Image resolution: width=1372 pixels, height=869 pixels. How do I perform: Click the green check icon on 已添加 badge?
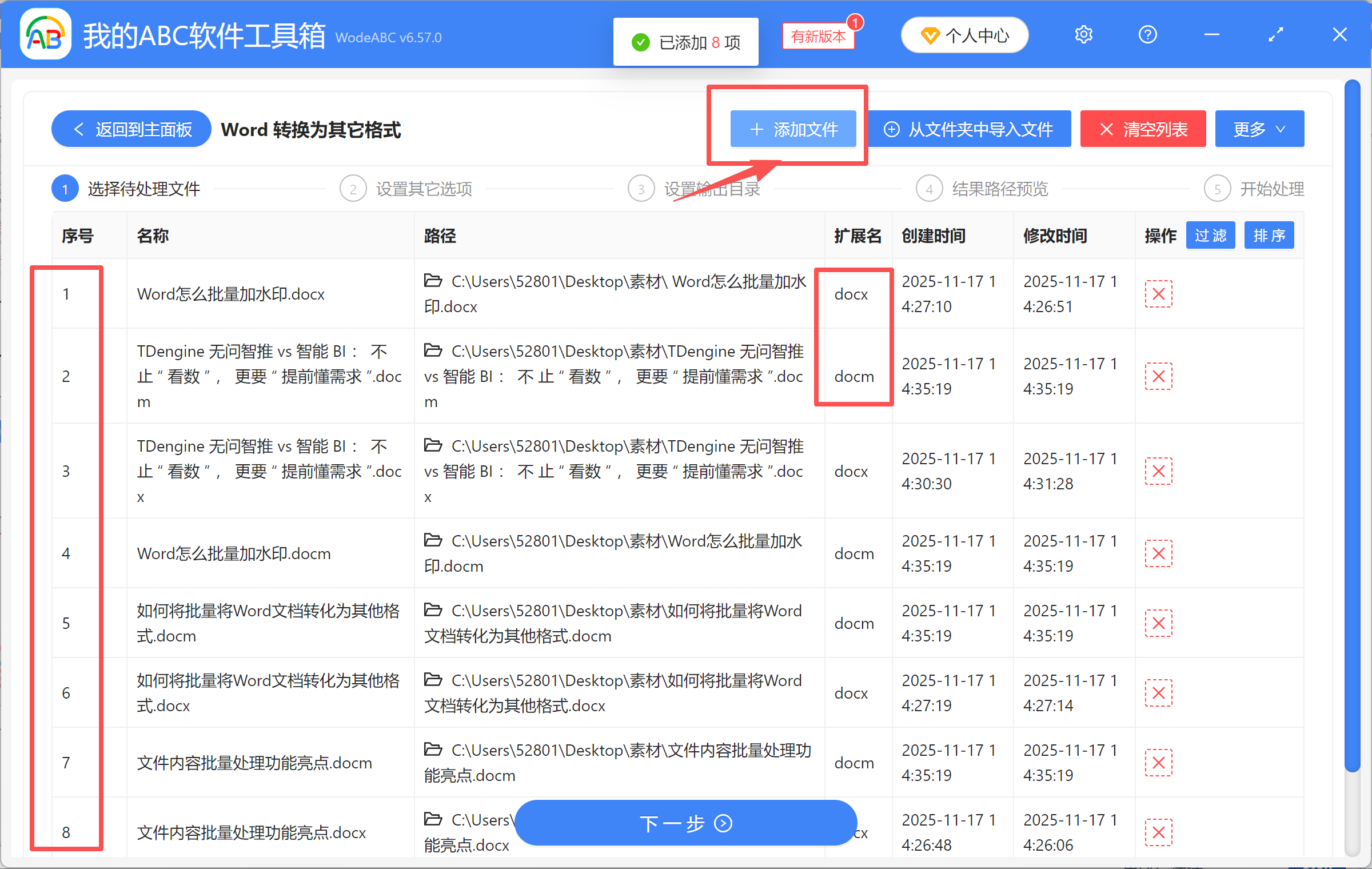640,42
